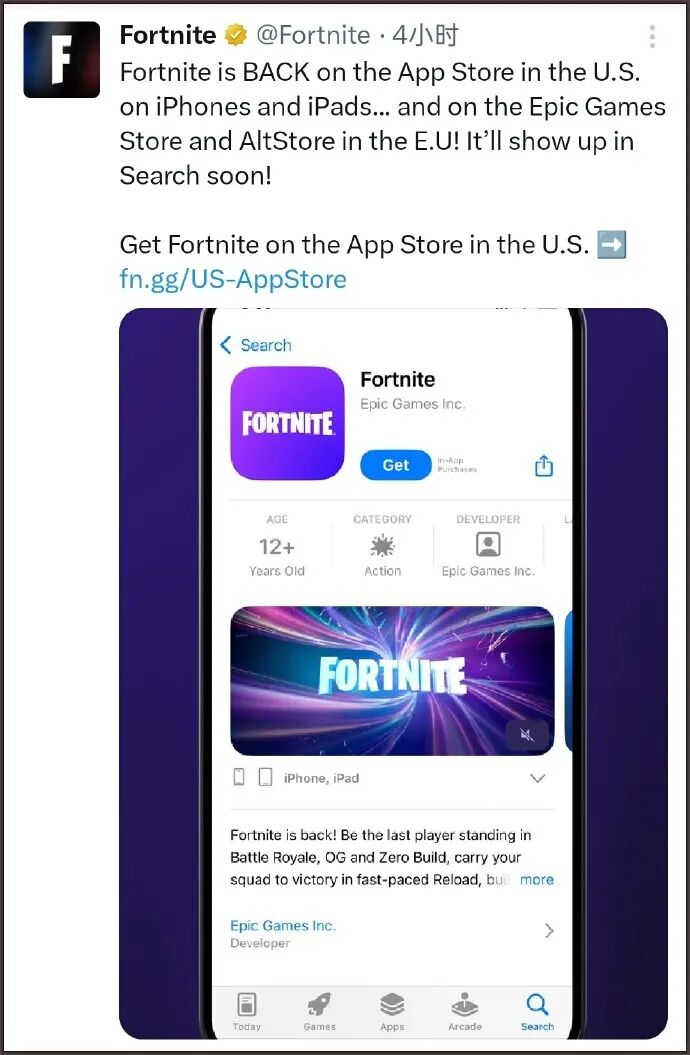Open the Fortnite profile avatar
Viewport: 690px width, 1055px height.
62,60
